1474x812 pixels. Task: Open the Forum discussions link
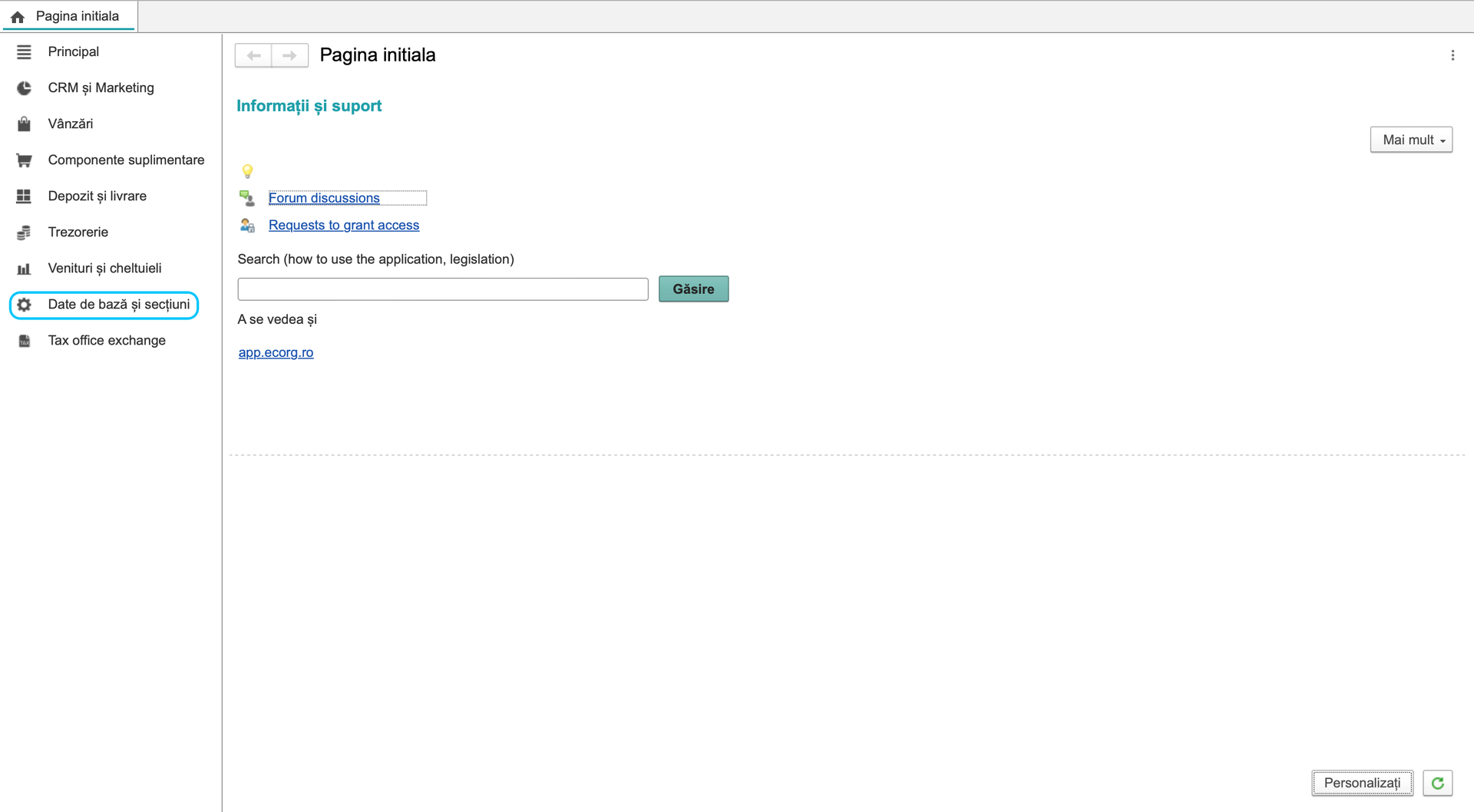point(324,198)
